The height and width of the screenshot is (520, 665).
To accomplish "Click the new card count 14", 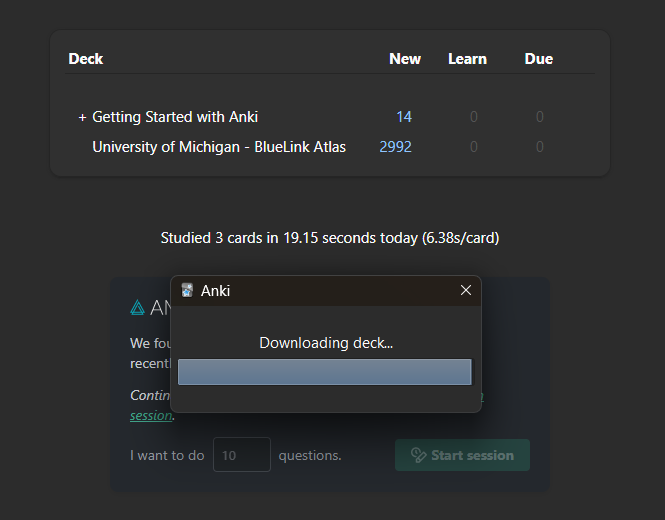I will tap(403, 117).
